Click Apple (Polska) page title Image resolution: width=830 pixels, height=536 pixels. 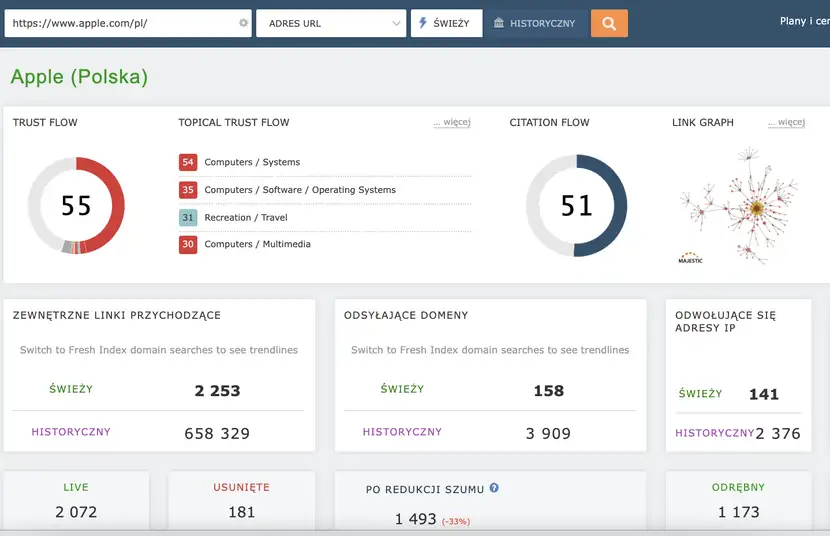point(79,77)
